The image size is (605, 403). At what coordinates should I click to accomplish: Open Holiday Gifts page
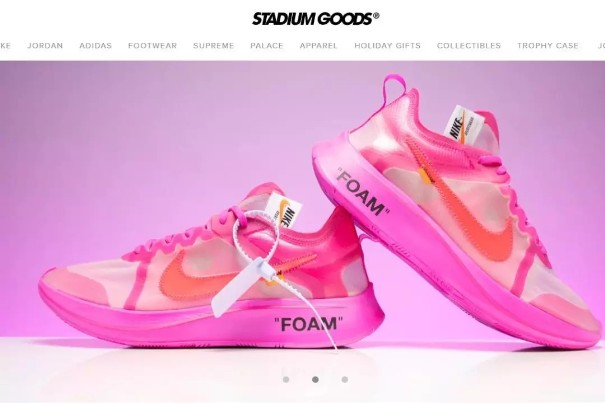[x=387, y=46]
